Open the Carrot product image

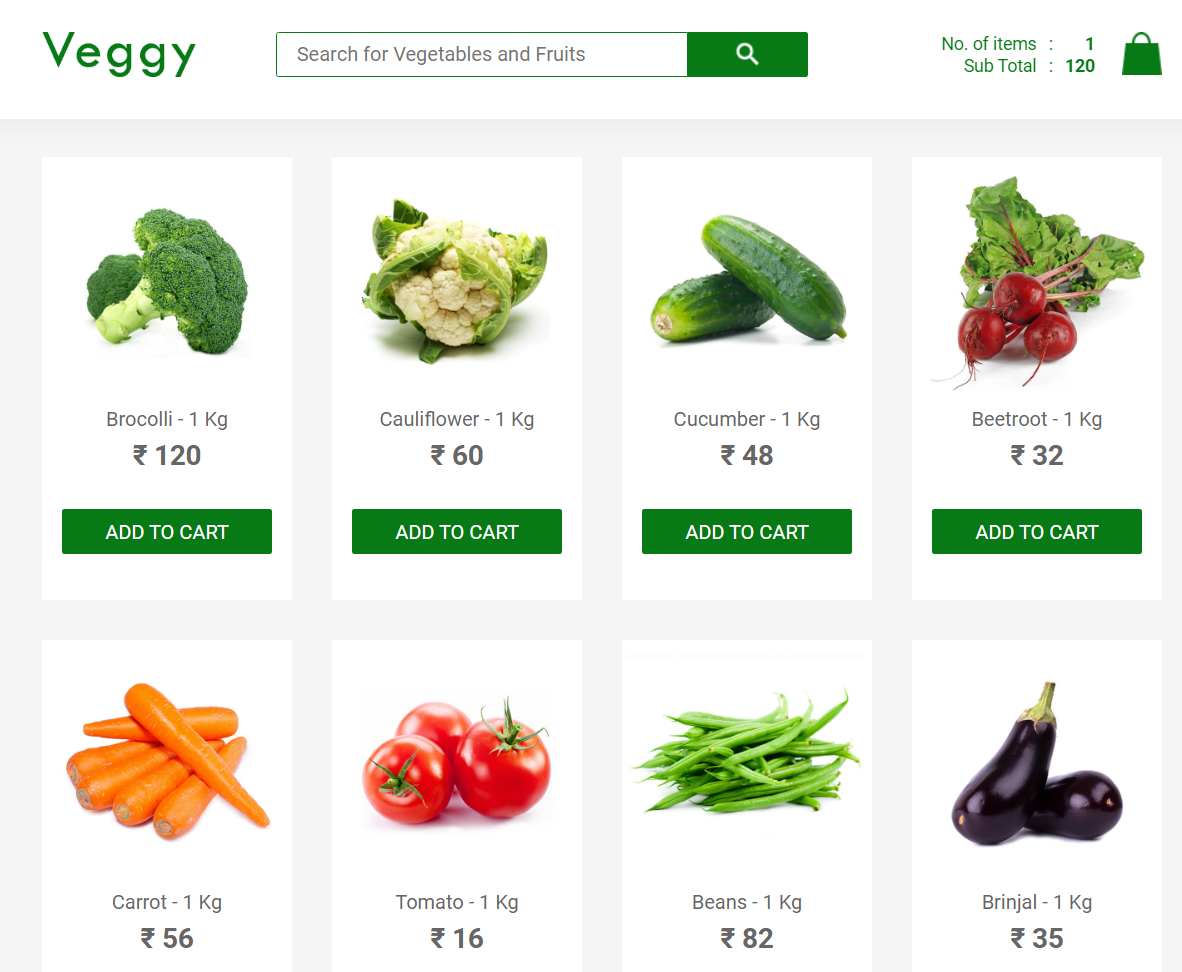pyautogui.click(x=167, y=760)
